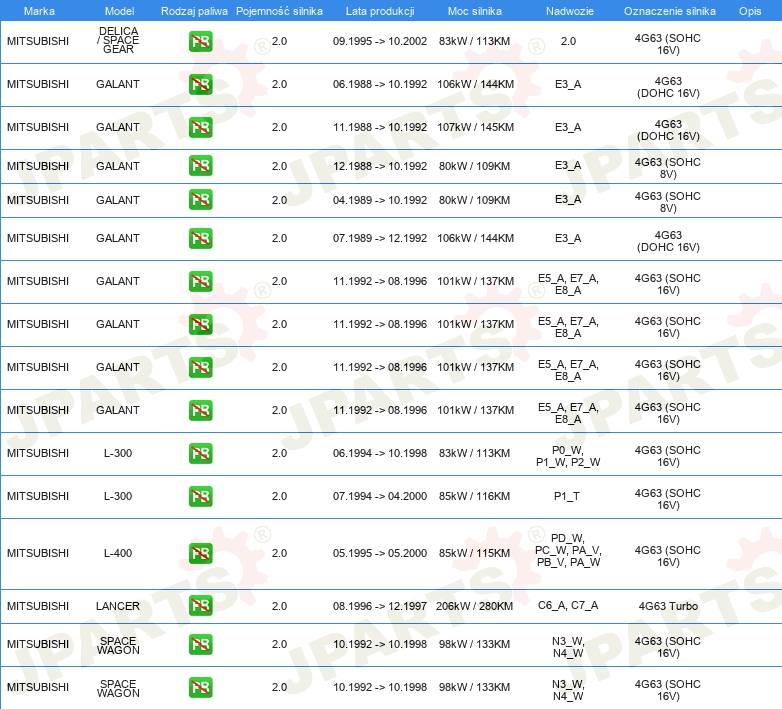This screenshot has height=709, width=782.
Task: Select the Moc silnika column header
Action: (x=475, y=10)
